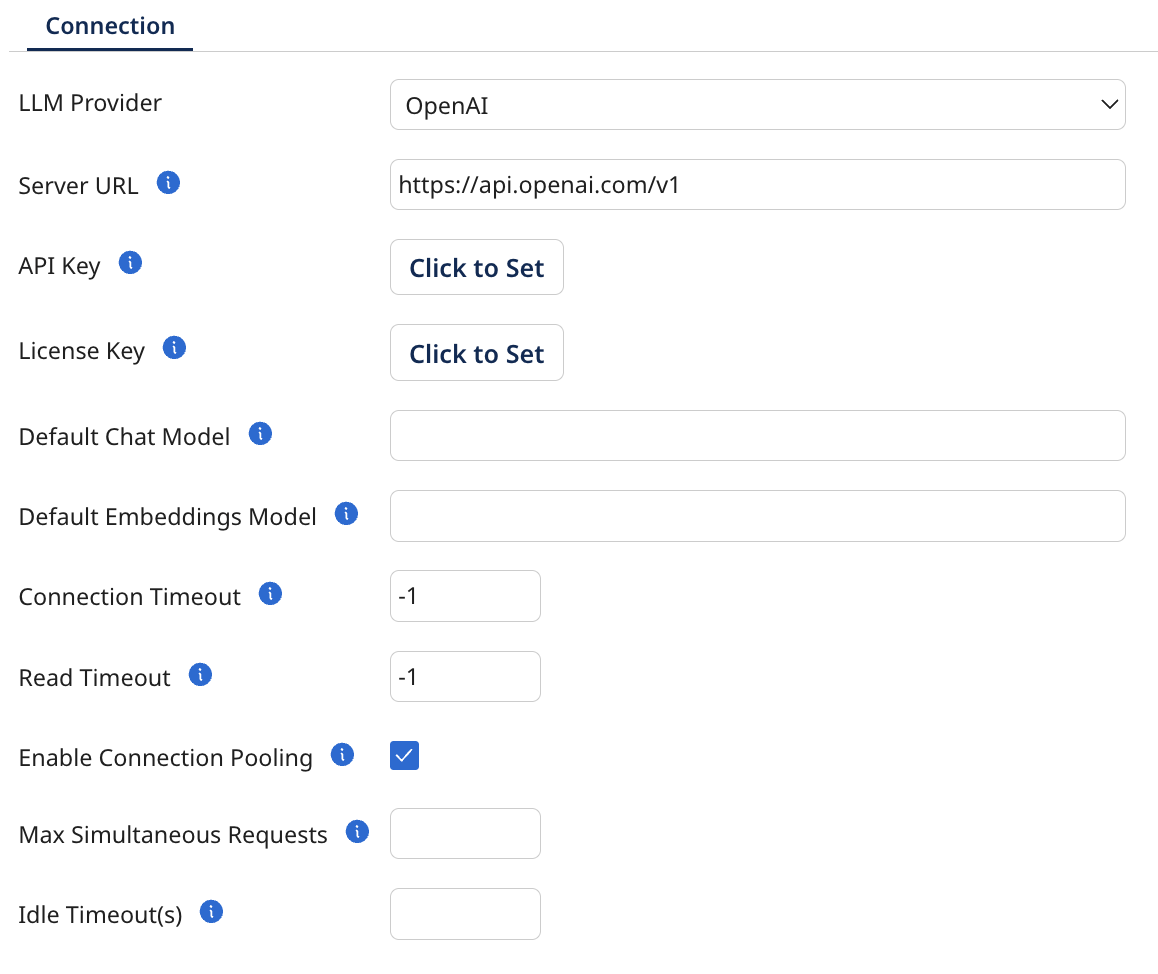Click the LLM Provider dropdown chevron

(x=1108, y=104)
